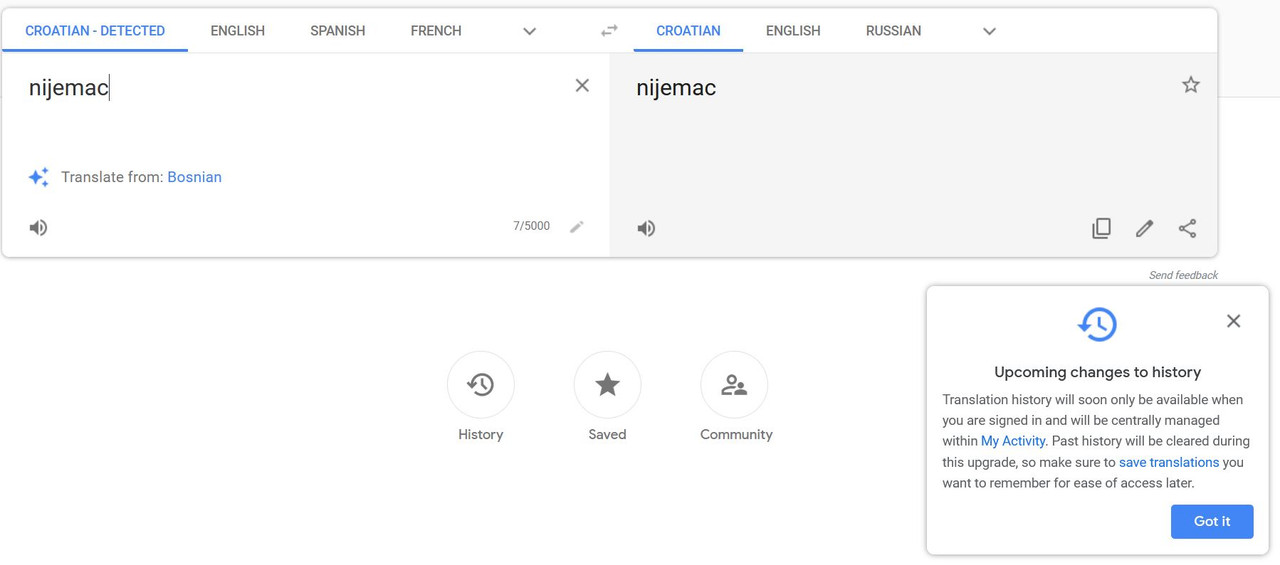Swap source and target languages

[x=609, y=31]
